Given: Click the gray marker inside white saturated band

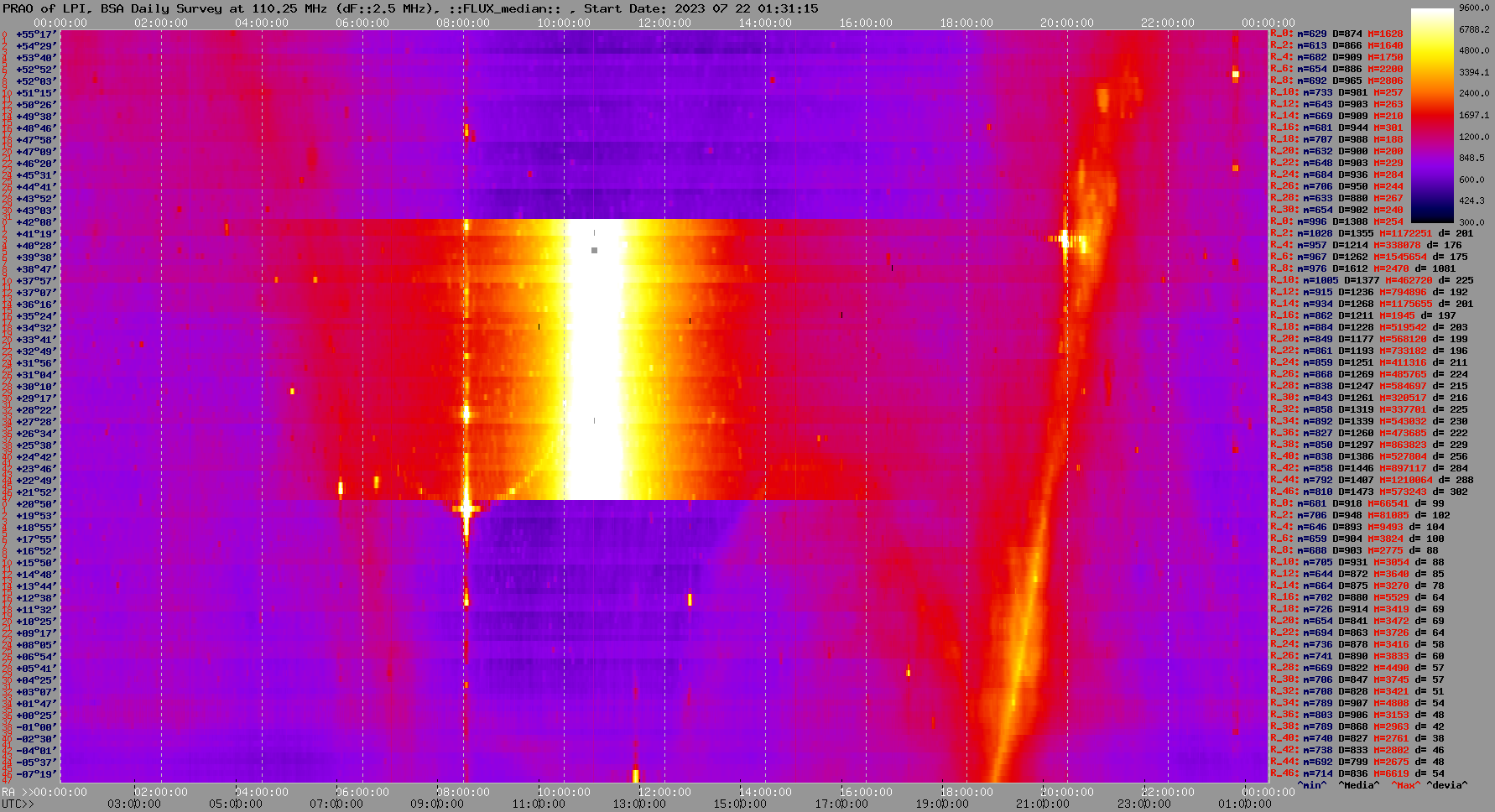Looking at the screenshot, I should 594,250.
